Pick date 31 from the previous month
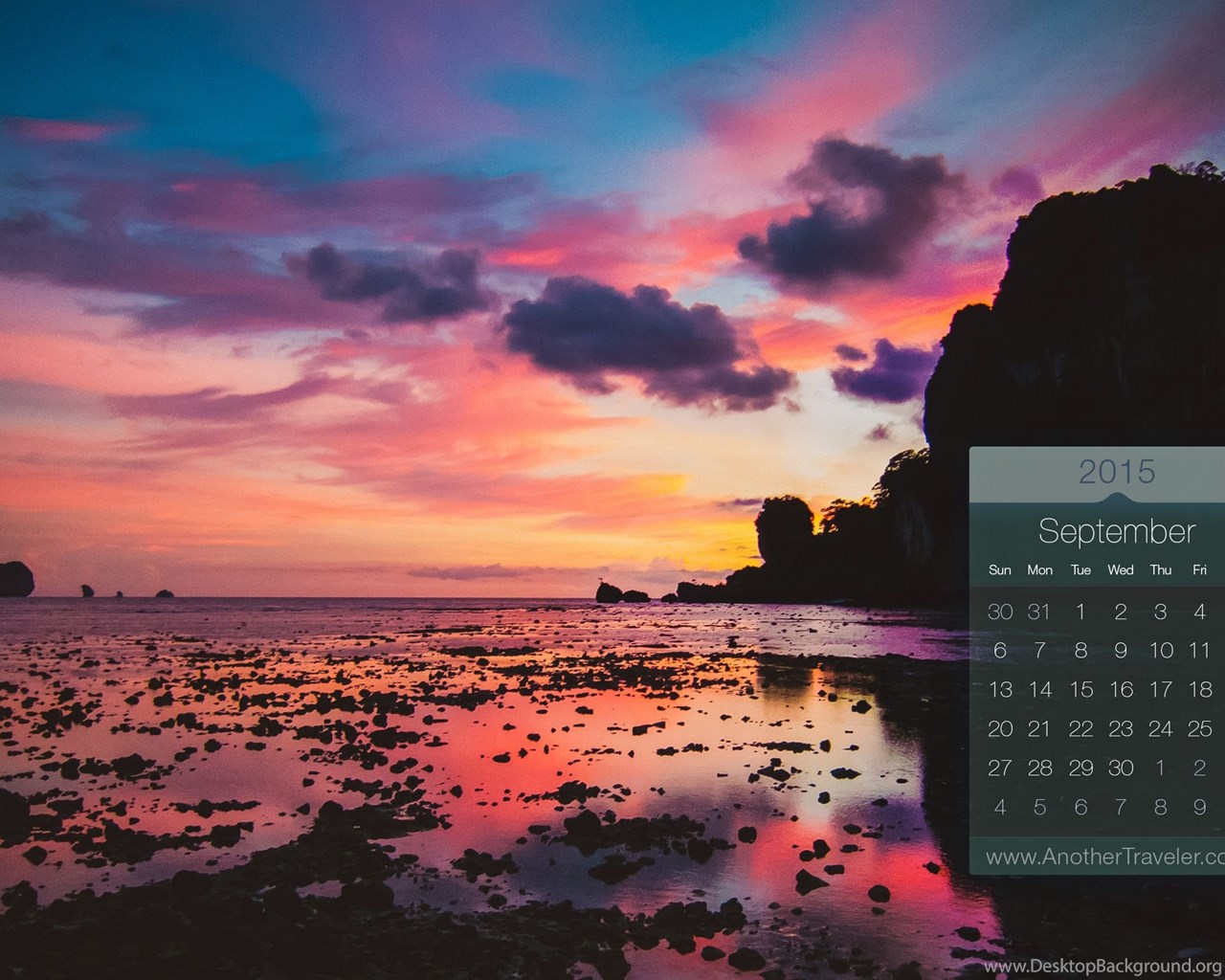Viewport: 1225px width, 980px height. point(1039,612)
